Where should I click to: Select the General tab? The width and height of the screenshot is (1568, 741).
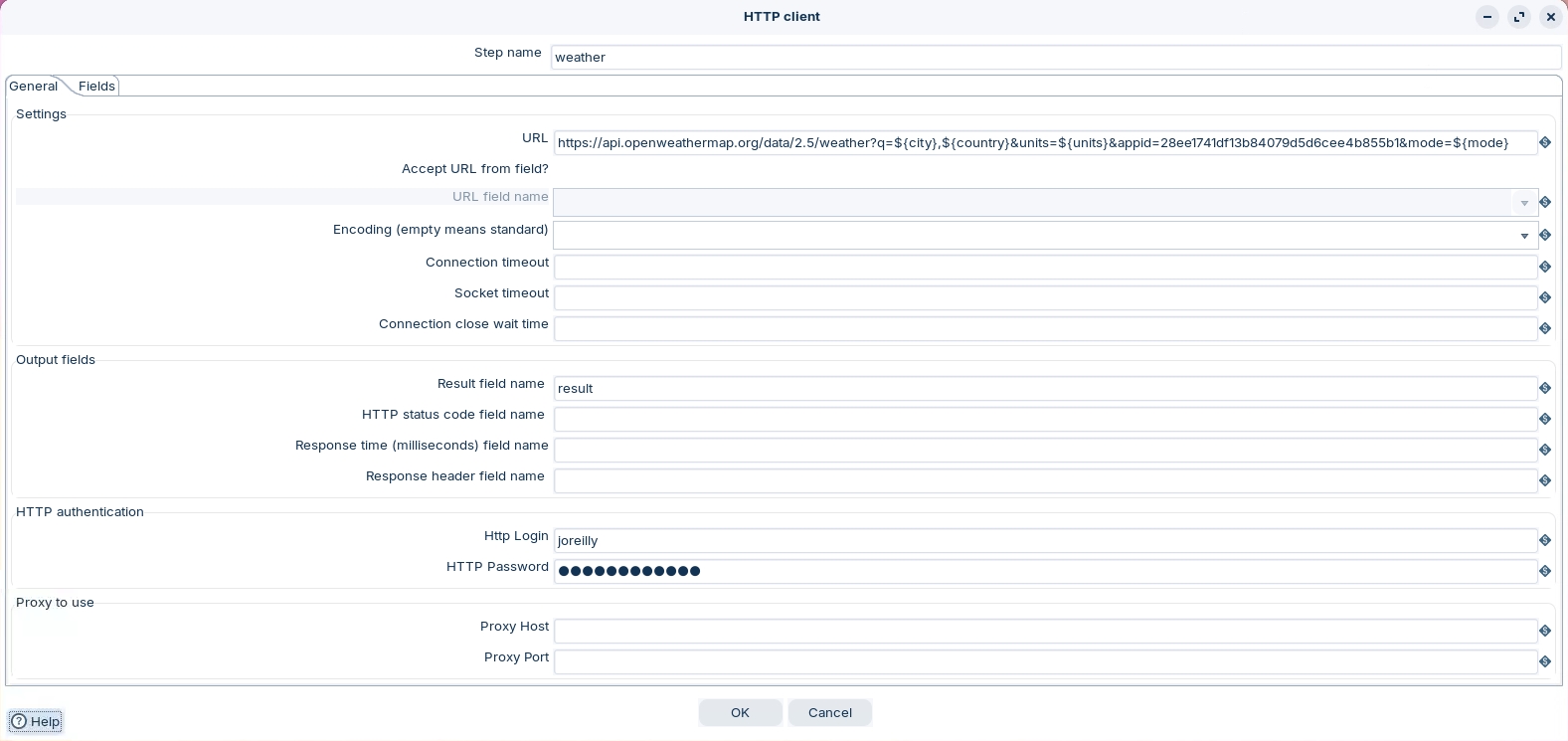pyautogui.click(x=34, y=87)
